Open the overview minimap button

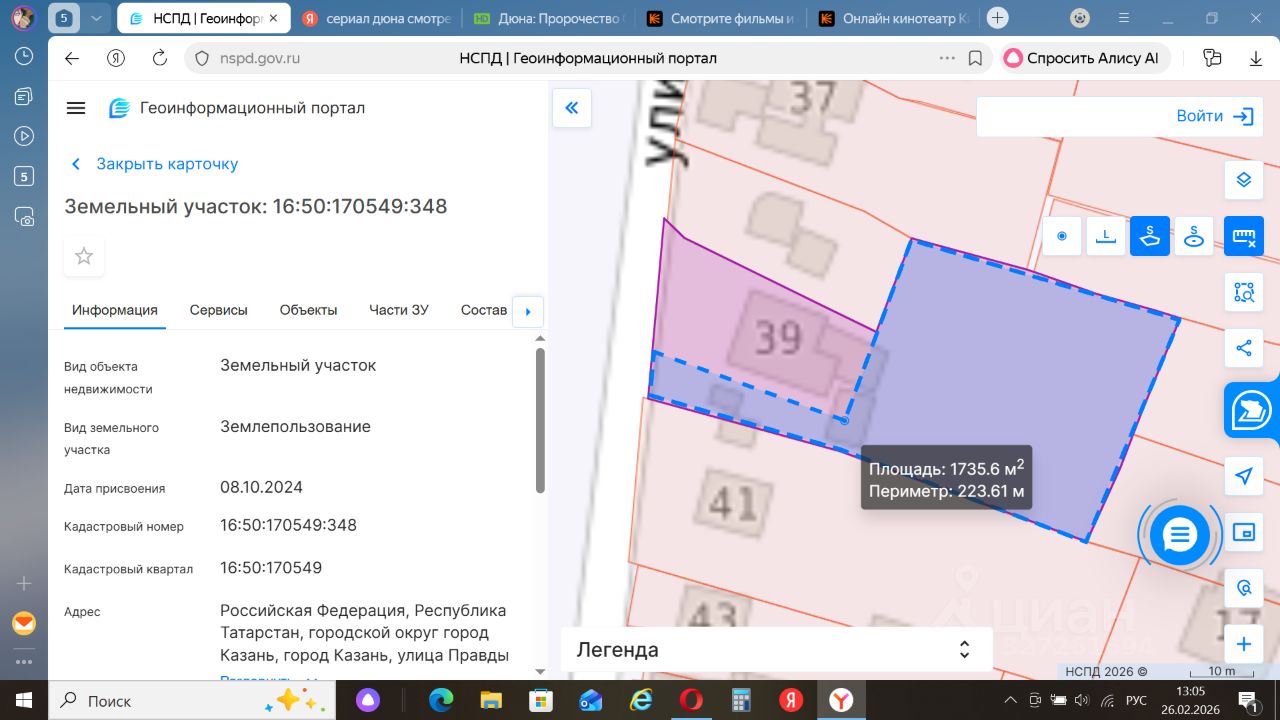1244,532
